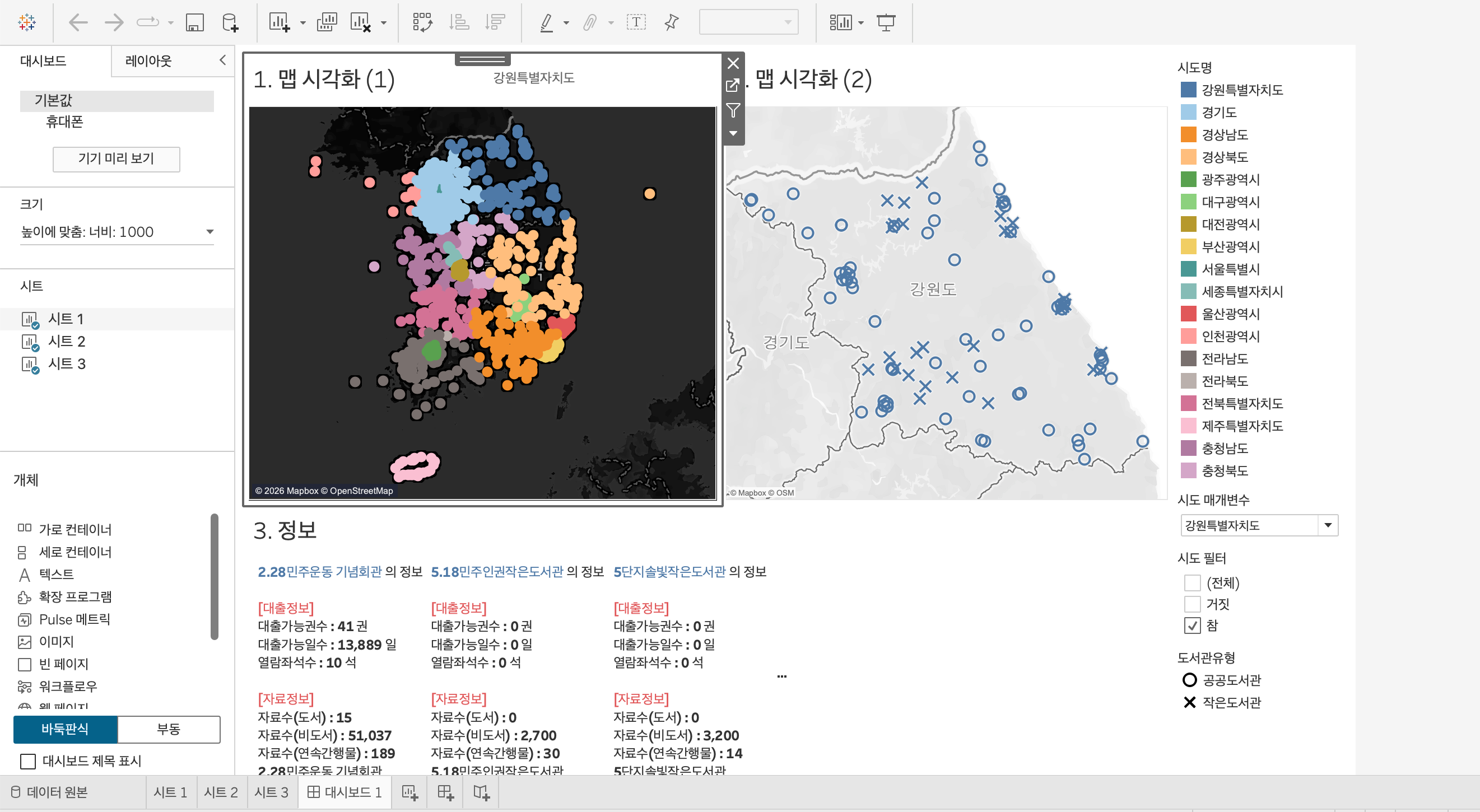Image resolution: width=1480 pixels, height=812 pixels.
Task: Click the sort ascending icon
Action: [459, 23]
